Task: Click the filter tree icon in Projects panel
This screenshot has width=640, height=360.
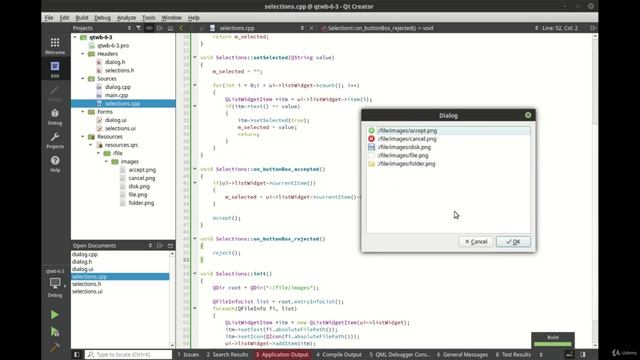Action: 139,28
